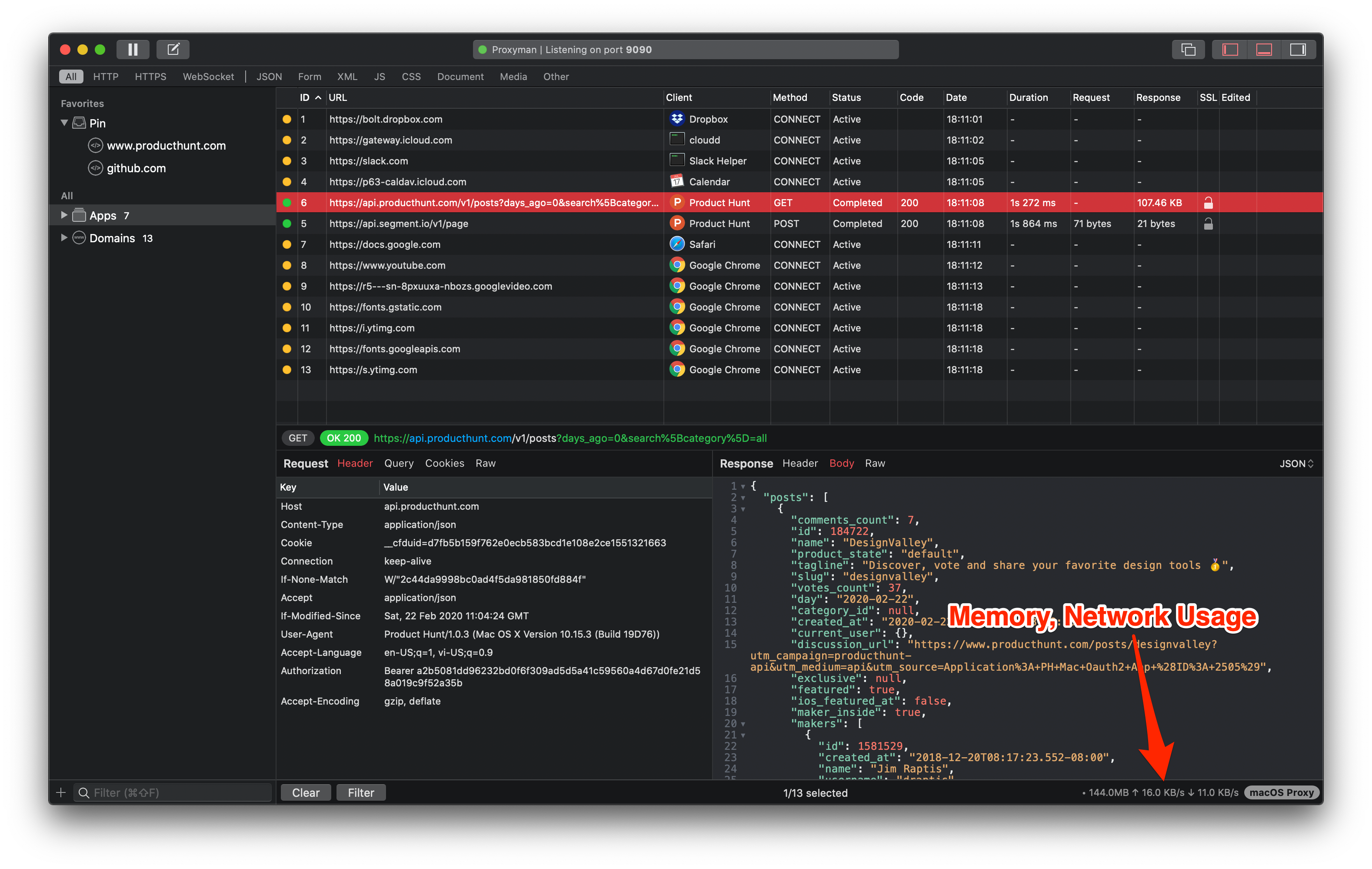Pause recording with the toolbar pause icon
Screen dimensions: 1372x869
coord(133,50)
